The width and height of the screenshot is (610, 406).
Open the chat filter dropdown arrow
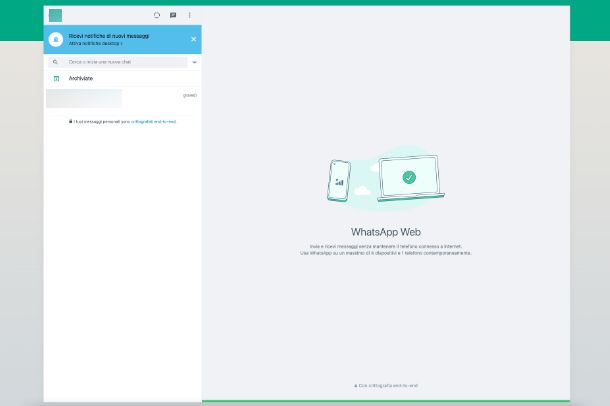[195, 62]
